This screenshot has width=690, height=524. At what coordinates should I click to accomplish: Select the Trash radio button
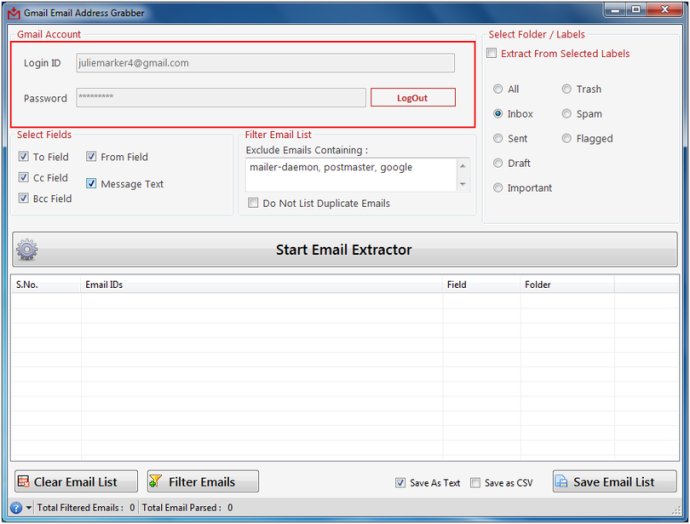pyautogui.click(x=567, y=89)
